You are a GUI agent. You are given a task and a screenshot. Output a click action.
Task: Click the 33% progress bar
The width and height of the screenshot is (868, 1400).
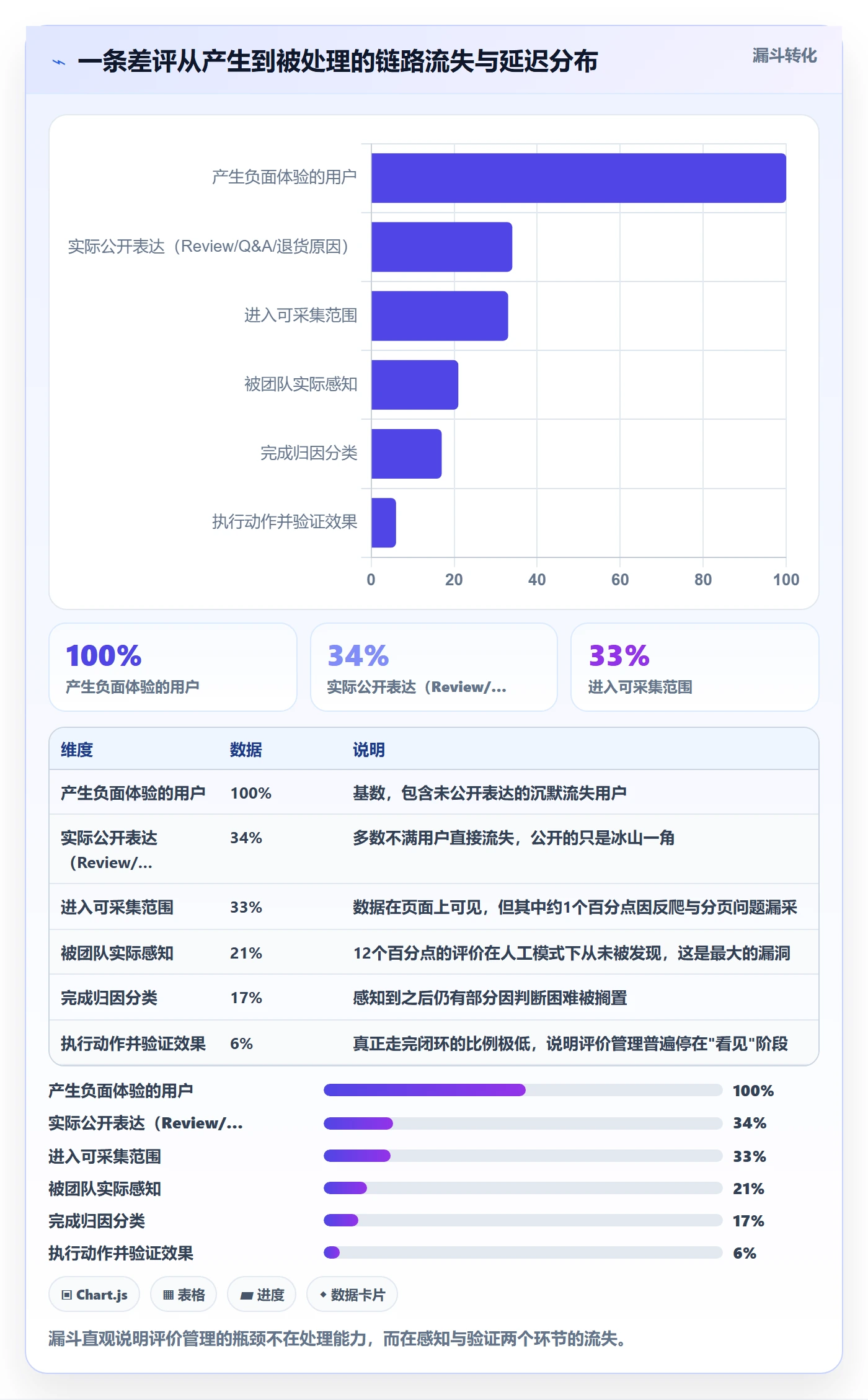pyautogui.click(x=523, y=1156)
